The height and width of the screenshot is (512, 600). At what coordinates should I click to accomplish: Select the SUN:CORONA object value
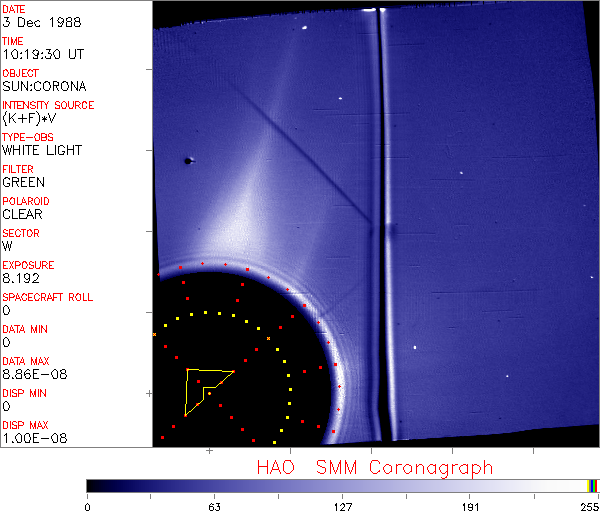(44, 86)
